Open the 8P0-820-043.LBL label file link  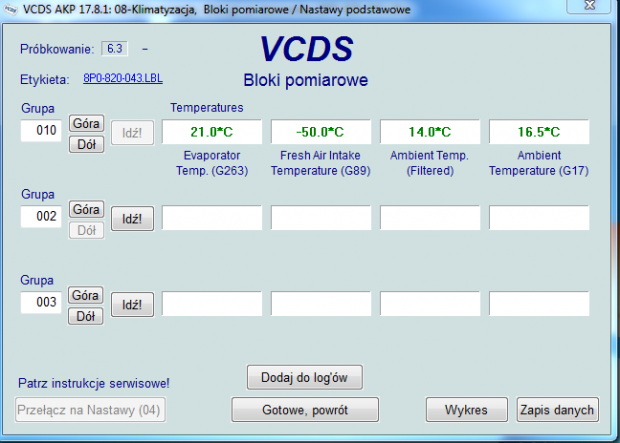point(123,78)
